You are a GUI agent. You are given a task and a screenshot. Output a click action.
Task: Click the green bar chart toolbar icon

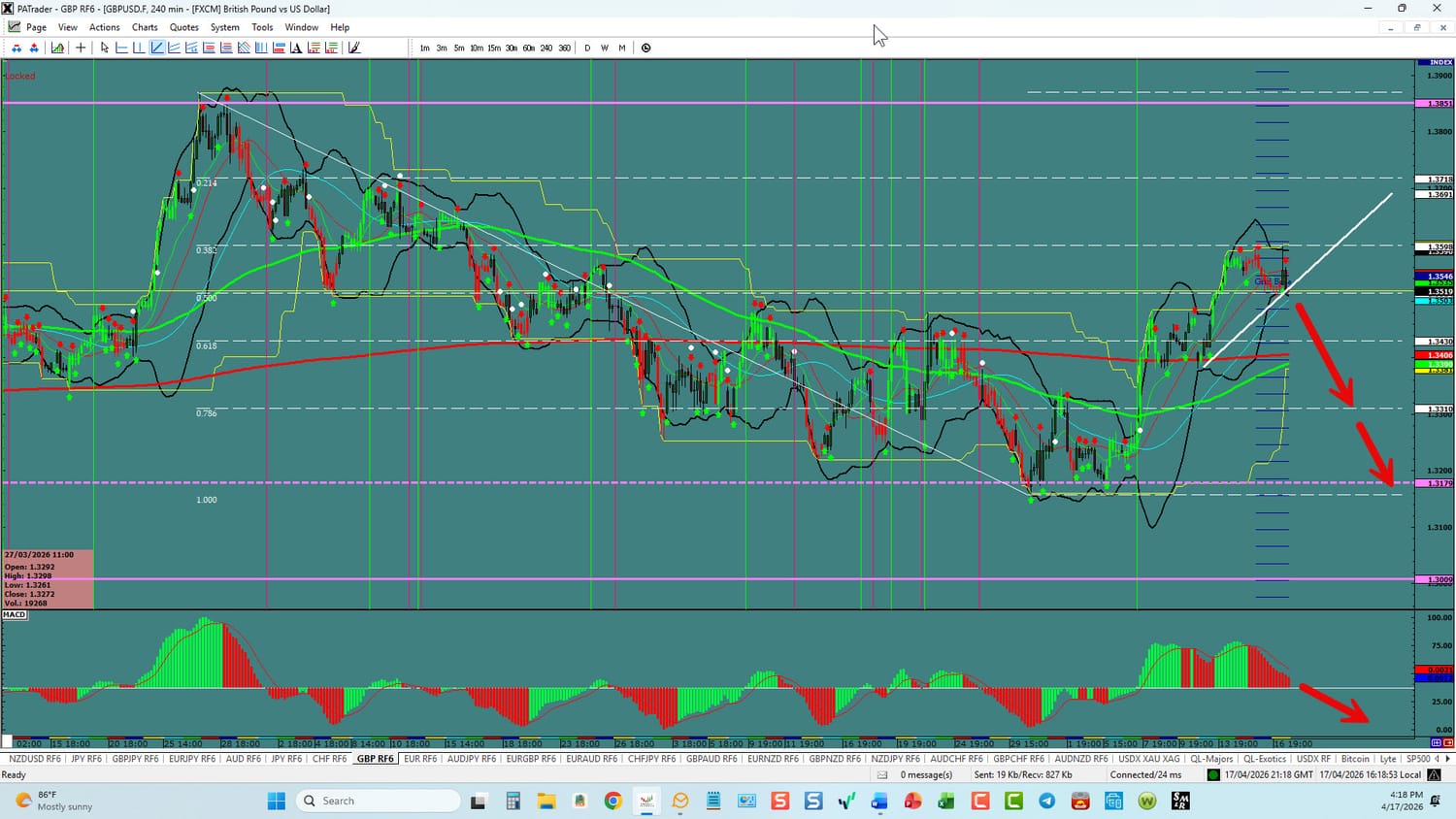pos(58,48)
